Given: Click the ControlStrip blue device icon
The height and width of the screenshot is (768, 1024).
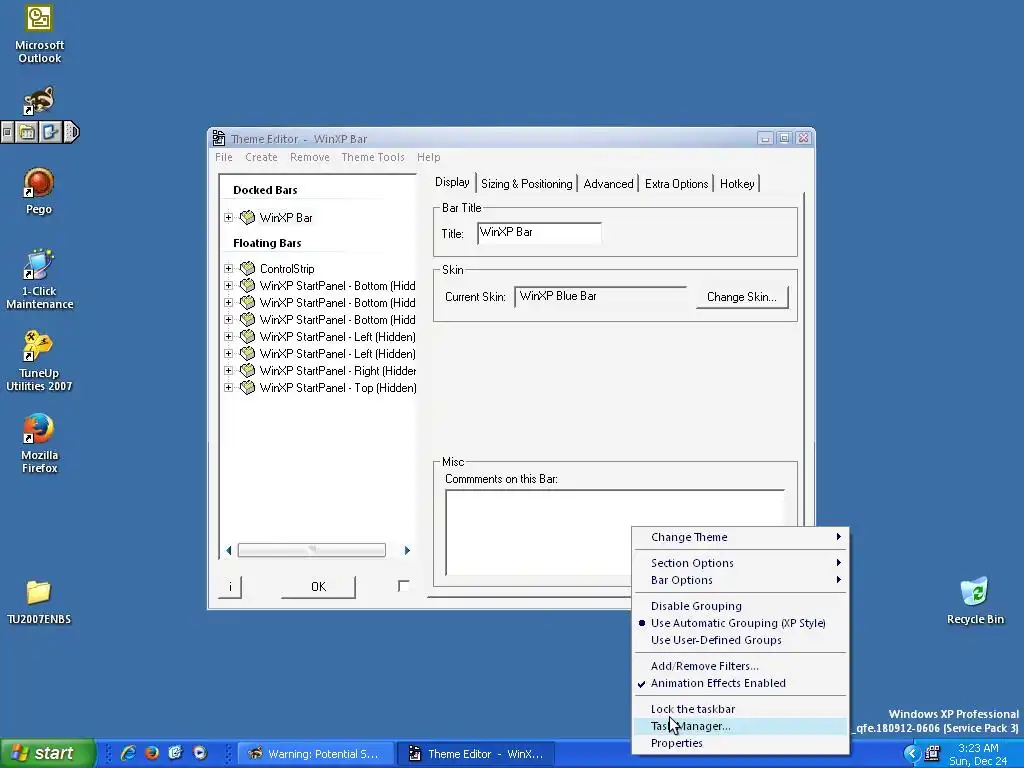Looking at the screenshot, I should point(50,133).
